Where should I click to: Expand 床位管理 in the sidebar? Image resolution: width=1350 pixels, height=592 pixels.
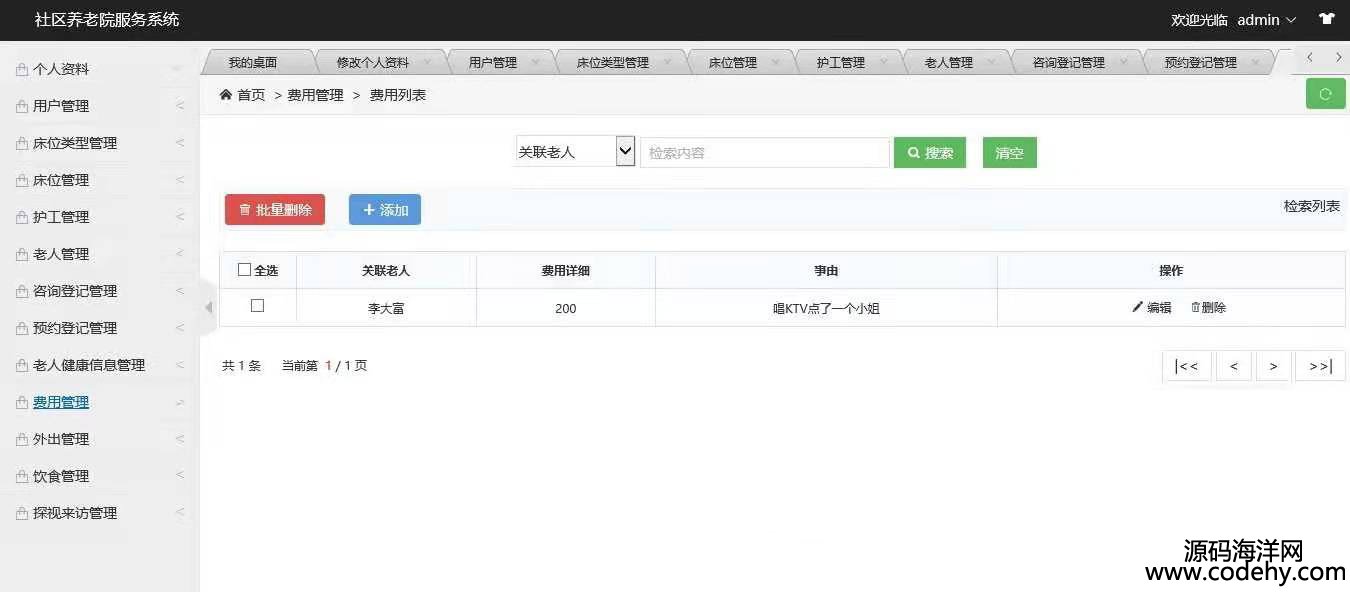[61, 180]
